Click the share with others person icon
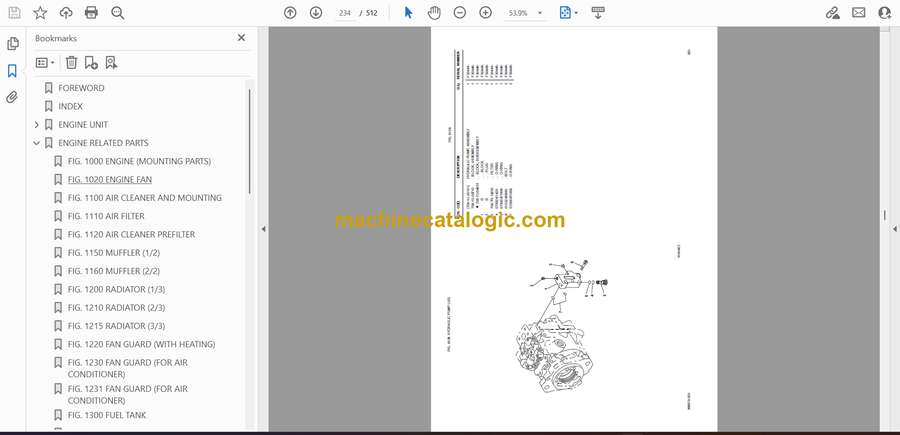This screenshot has width=900, height=435. click(x=885, y=13)
